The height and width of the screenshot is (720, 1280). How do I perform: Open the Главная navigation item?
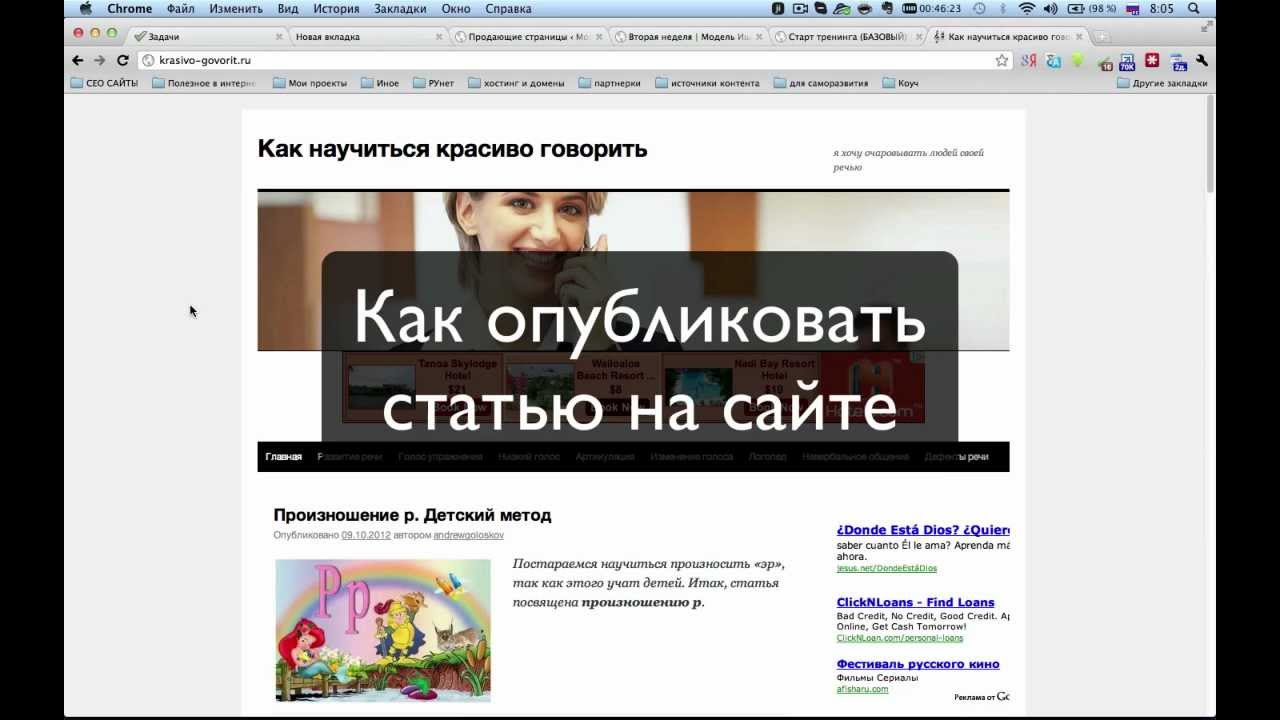pyautogui.click(x=283, y=457)
